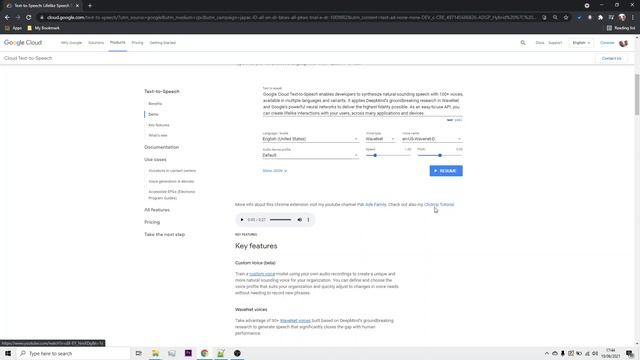
Task: Open the Chrome Tutorial link
Action: pyautogui.click(x=439, y=204)
